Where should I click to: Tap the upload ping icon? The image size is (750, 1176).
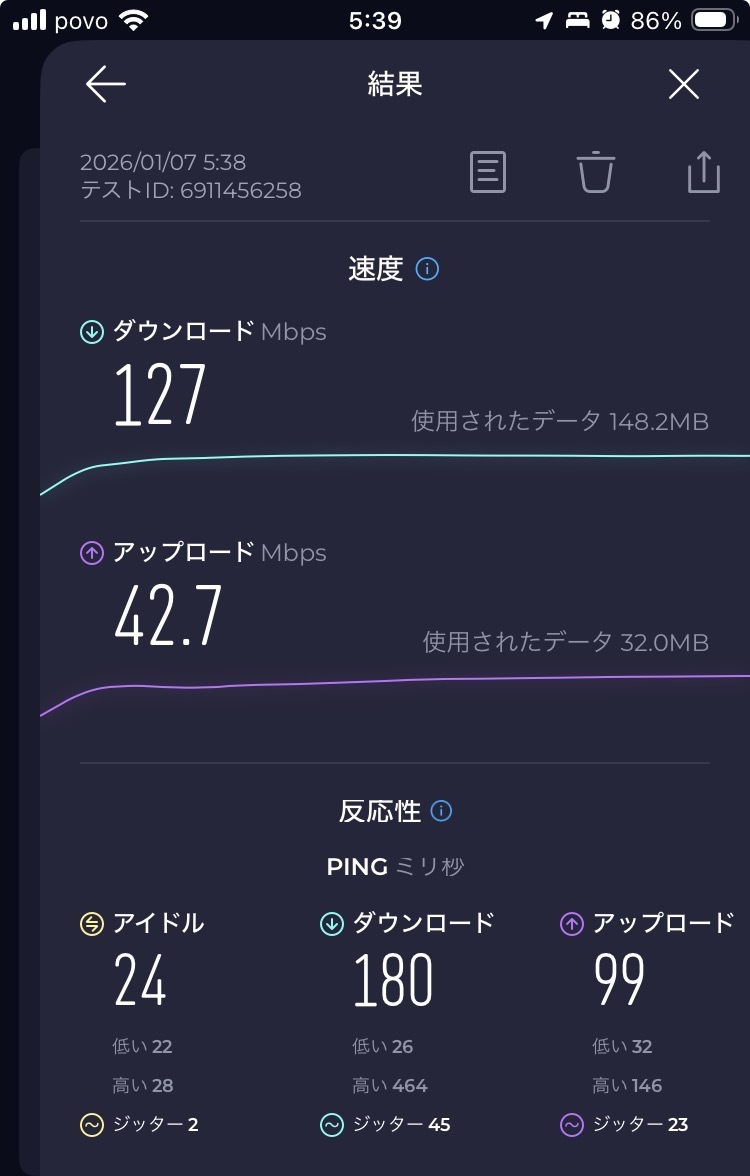571,924
